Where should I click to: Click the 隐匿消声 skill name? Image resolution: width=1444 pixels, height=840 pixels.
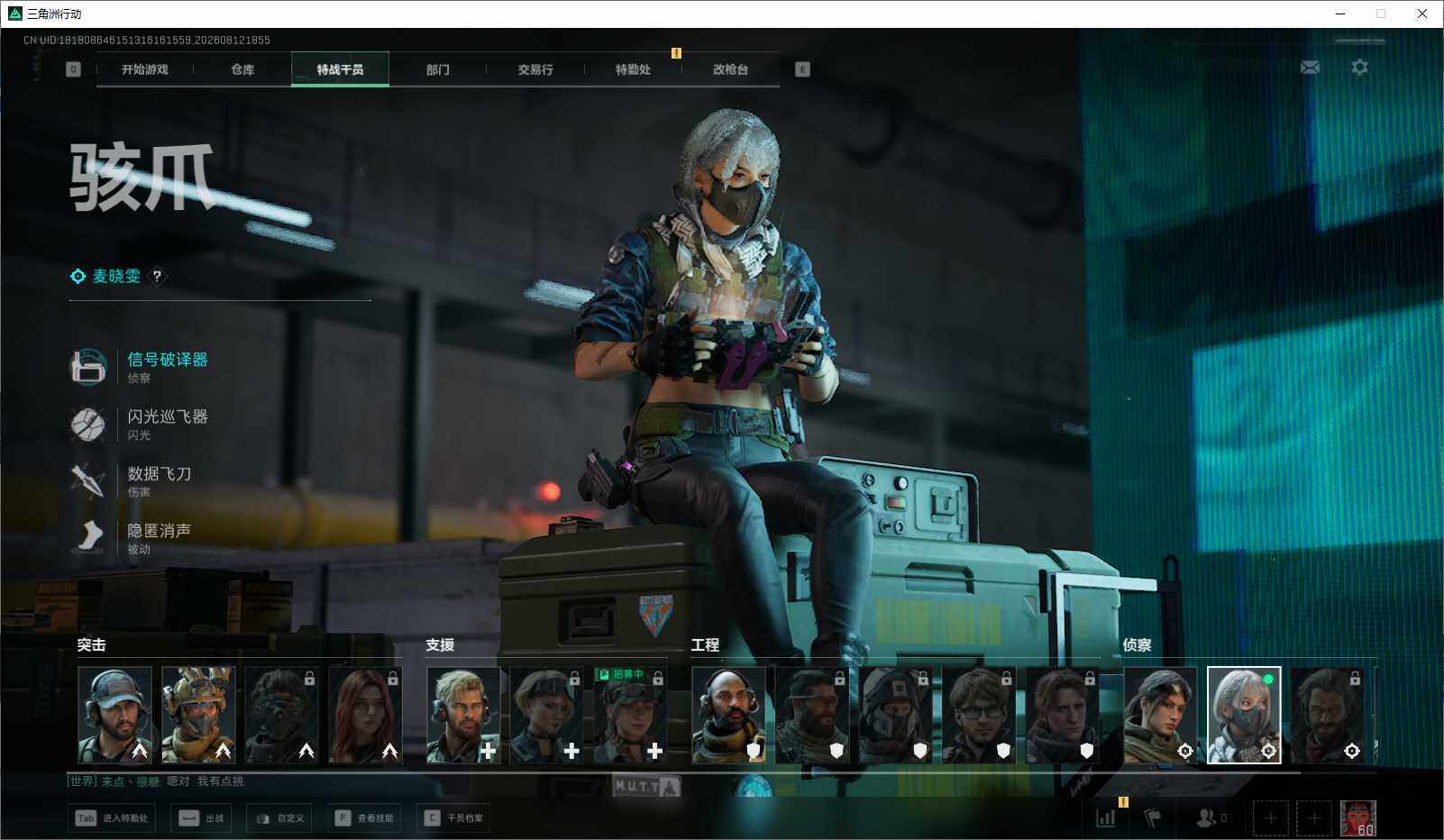[x=160, y=530]
